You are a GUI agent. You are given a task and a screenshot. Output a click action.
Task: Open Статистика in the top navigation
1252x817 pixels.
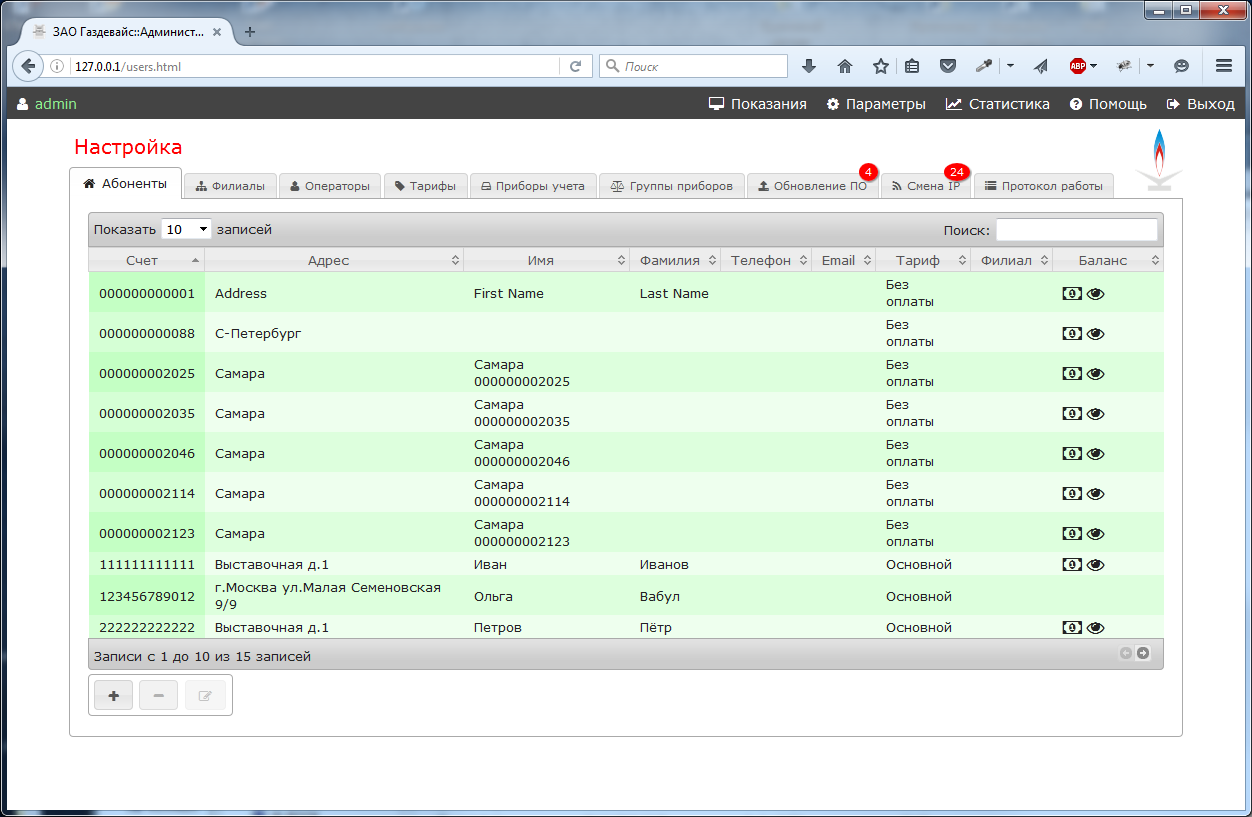coord(998,104)
